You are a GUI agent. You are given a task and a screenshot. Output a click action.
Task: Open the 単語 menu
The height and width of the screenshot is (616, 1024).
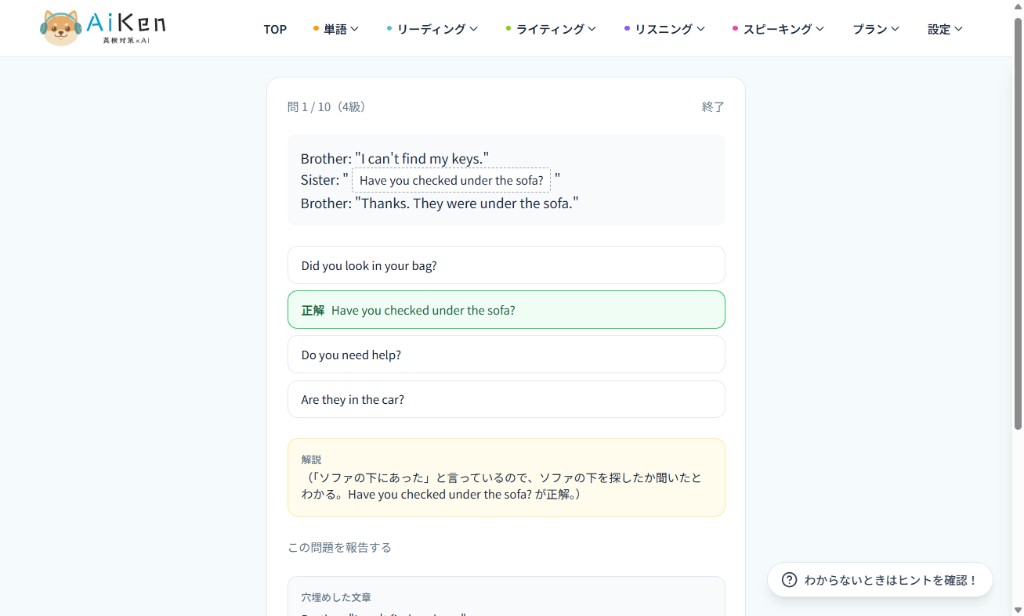pyautogui.click(x=336, y=29)
